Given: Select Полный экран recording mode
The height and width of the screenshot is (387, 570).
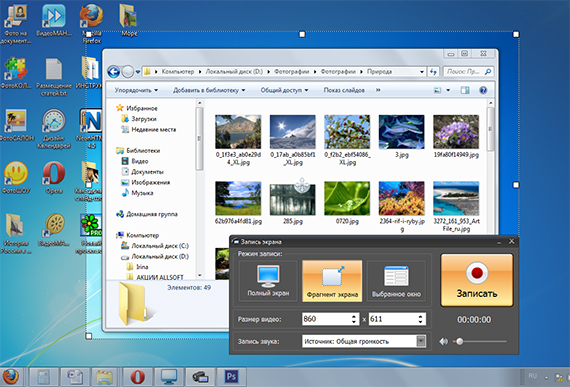Looking at the screenshot, I should click(x=268, y=281).
